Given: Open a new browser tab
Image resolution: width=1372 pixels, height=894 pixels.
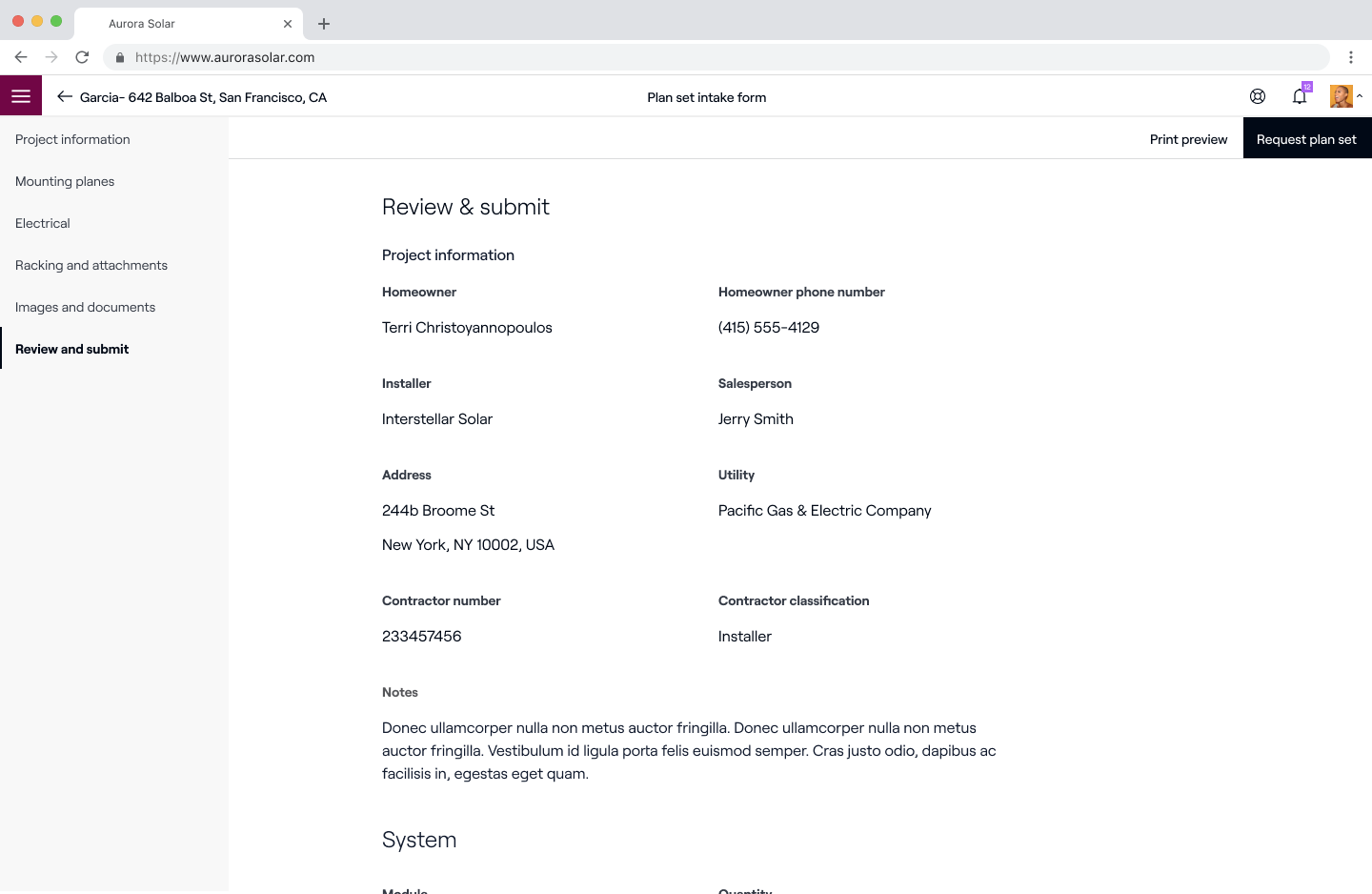Looking at the screenshot, I should (x=324, y=24).
